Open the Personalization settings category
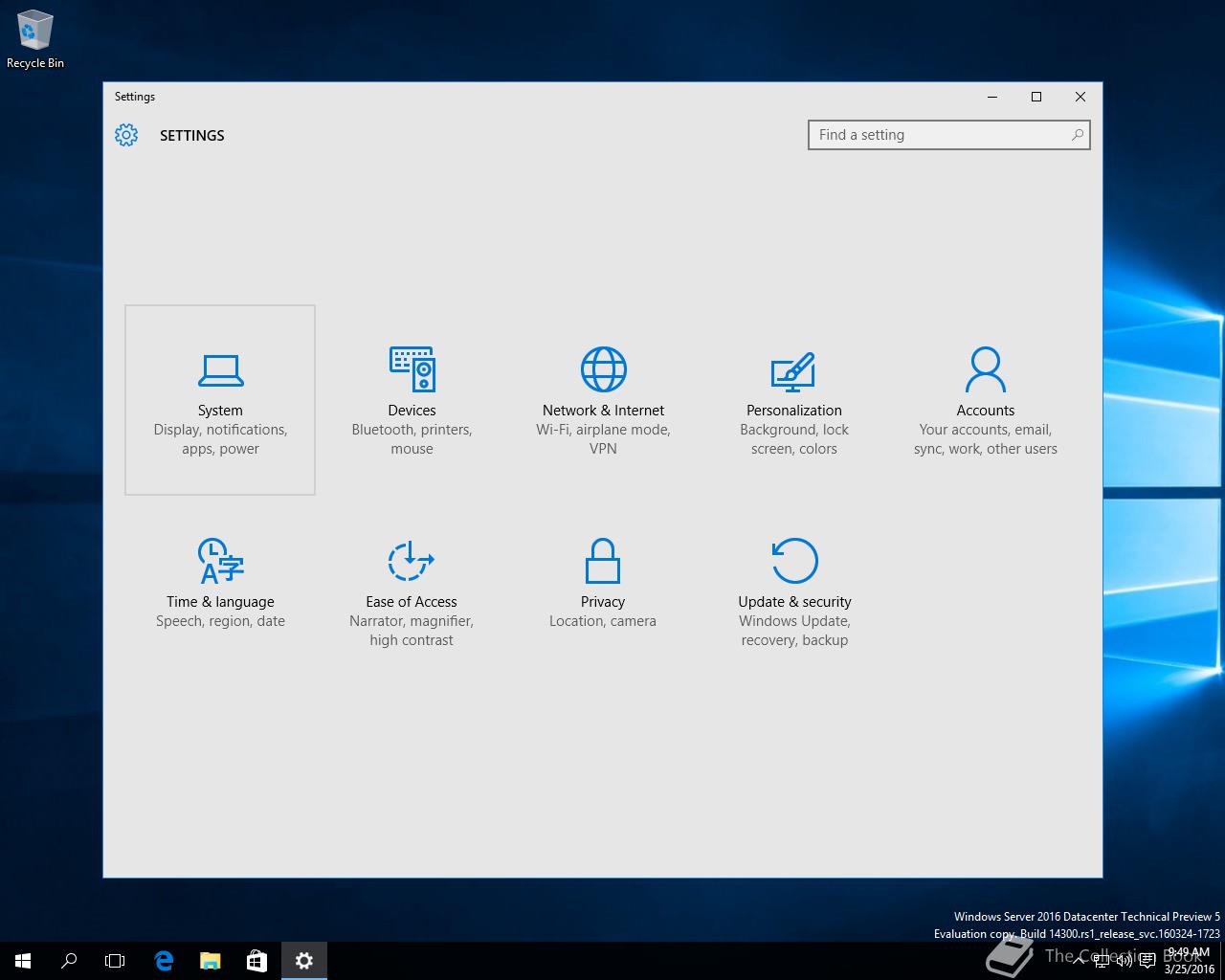 coord(794,400)
